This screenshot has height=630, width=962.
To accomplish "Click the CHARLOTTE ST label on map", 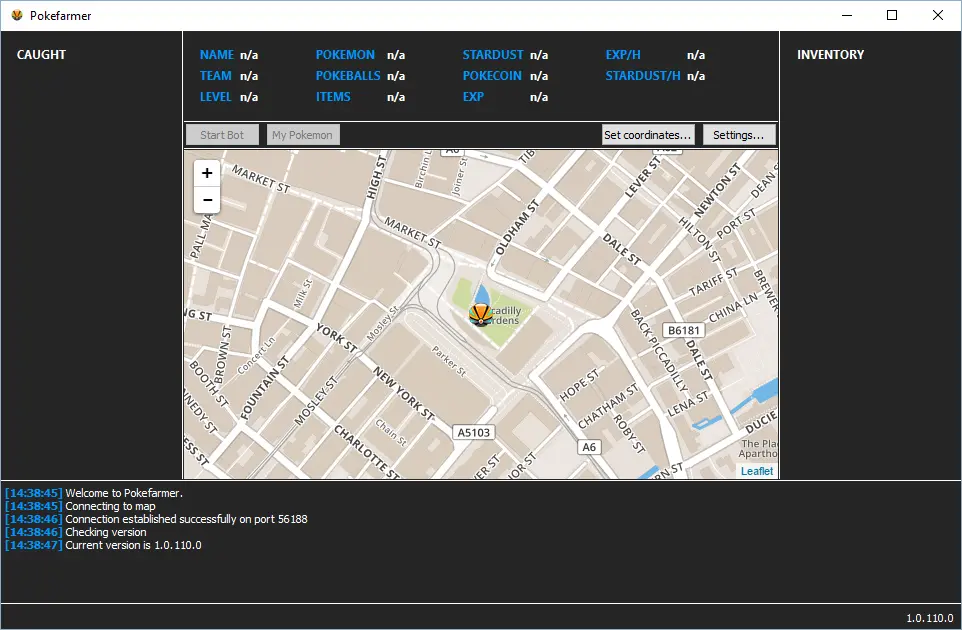I will pyautogui.click(x=366, y=452).
